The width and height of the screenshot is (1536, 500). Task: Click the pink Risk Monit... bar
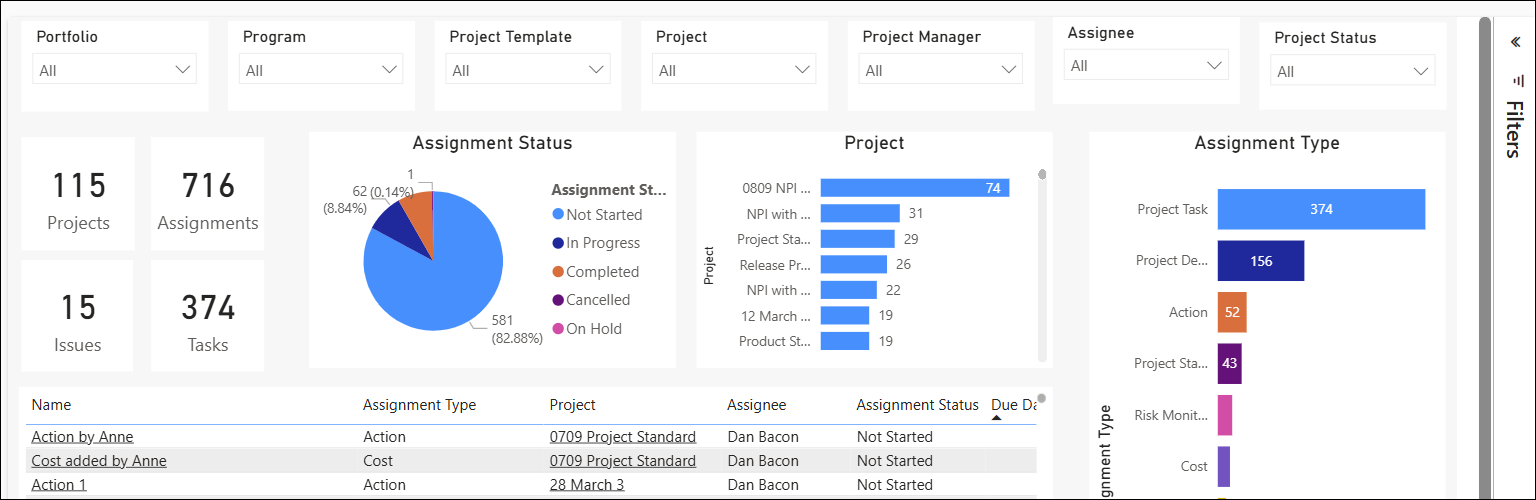pyautogui.click(x=1224, y=415)
